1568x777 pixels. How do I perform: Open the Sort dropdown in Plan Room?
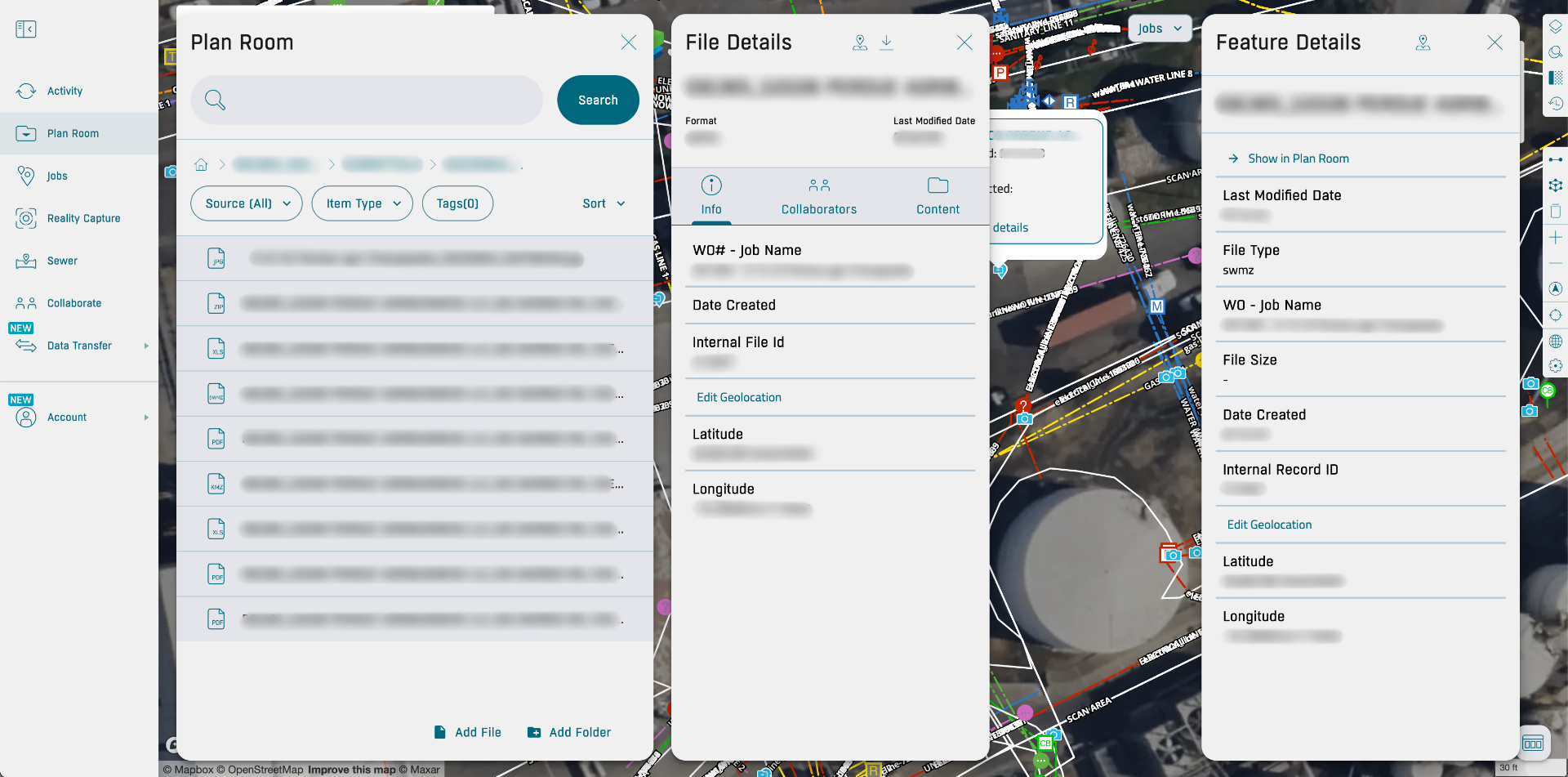(604, 203)
